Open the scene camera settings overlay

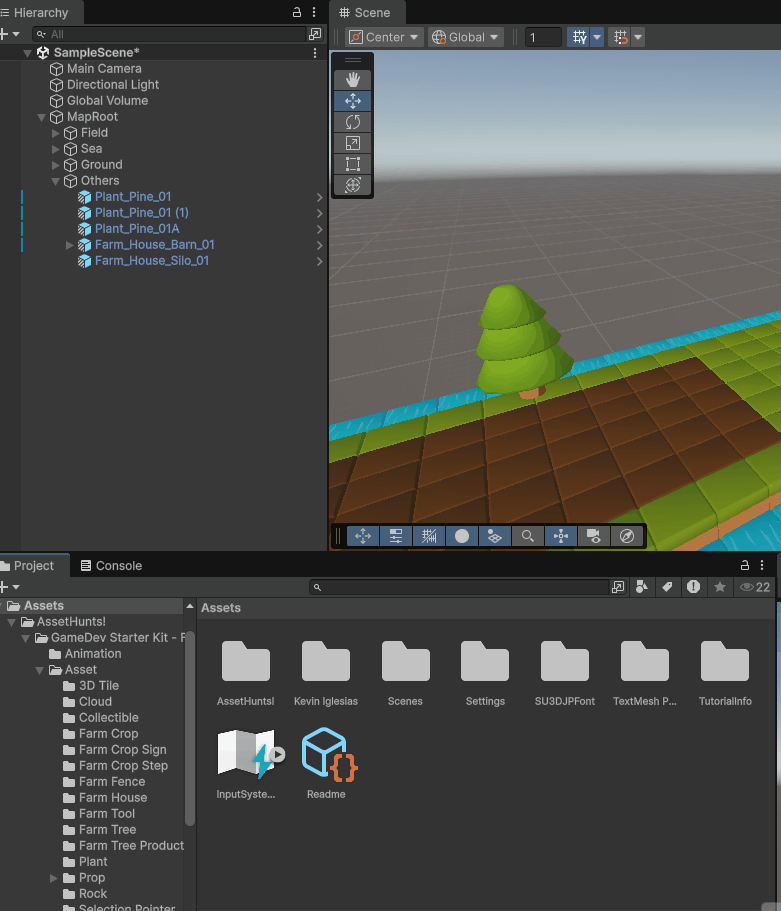pyautogui.click(x=594, y=536)
